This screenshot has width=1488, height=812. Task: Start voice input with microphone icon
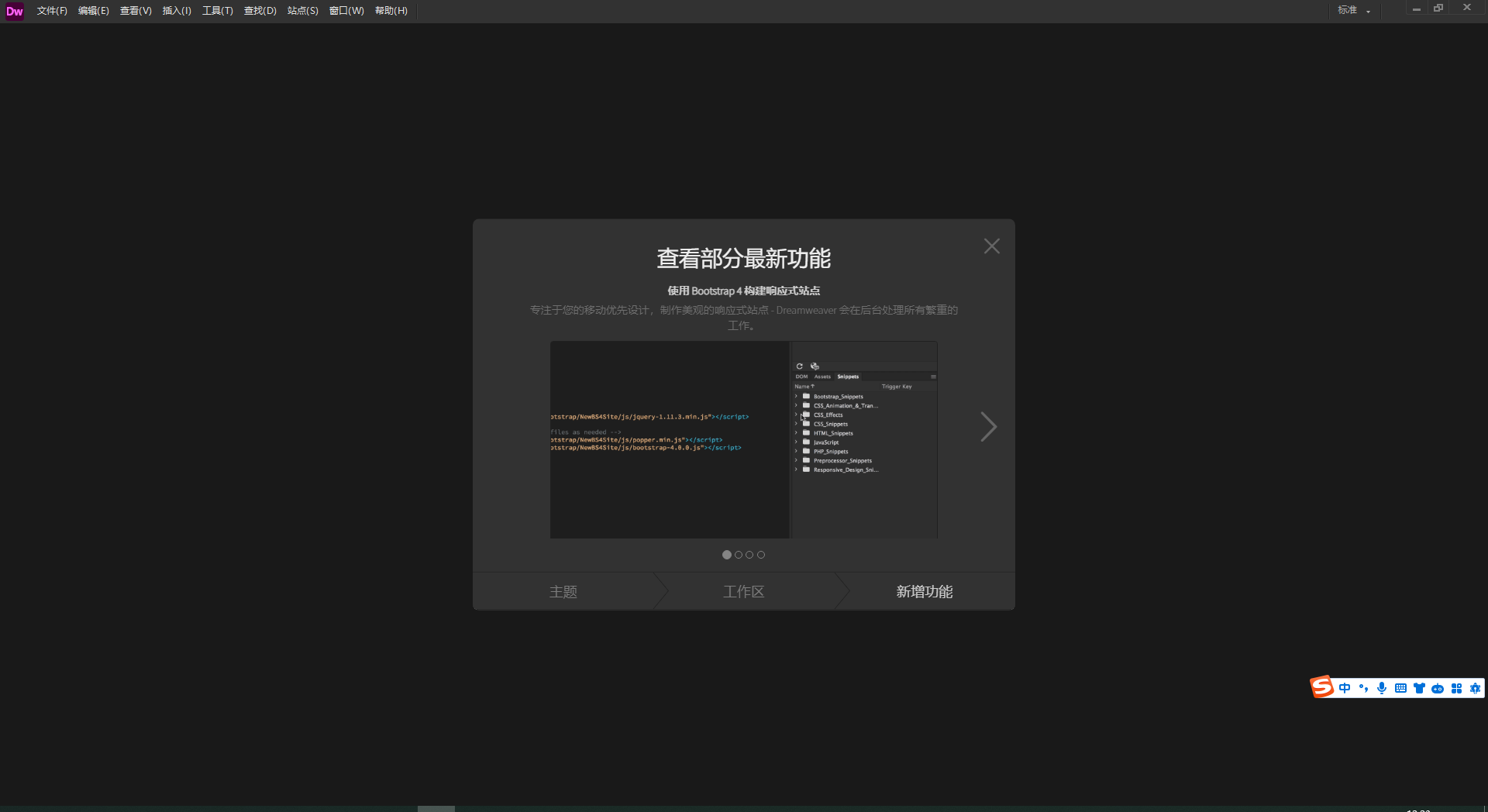pos(1382,688)
